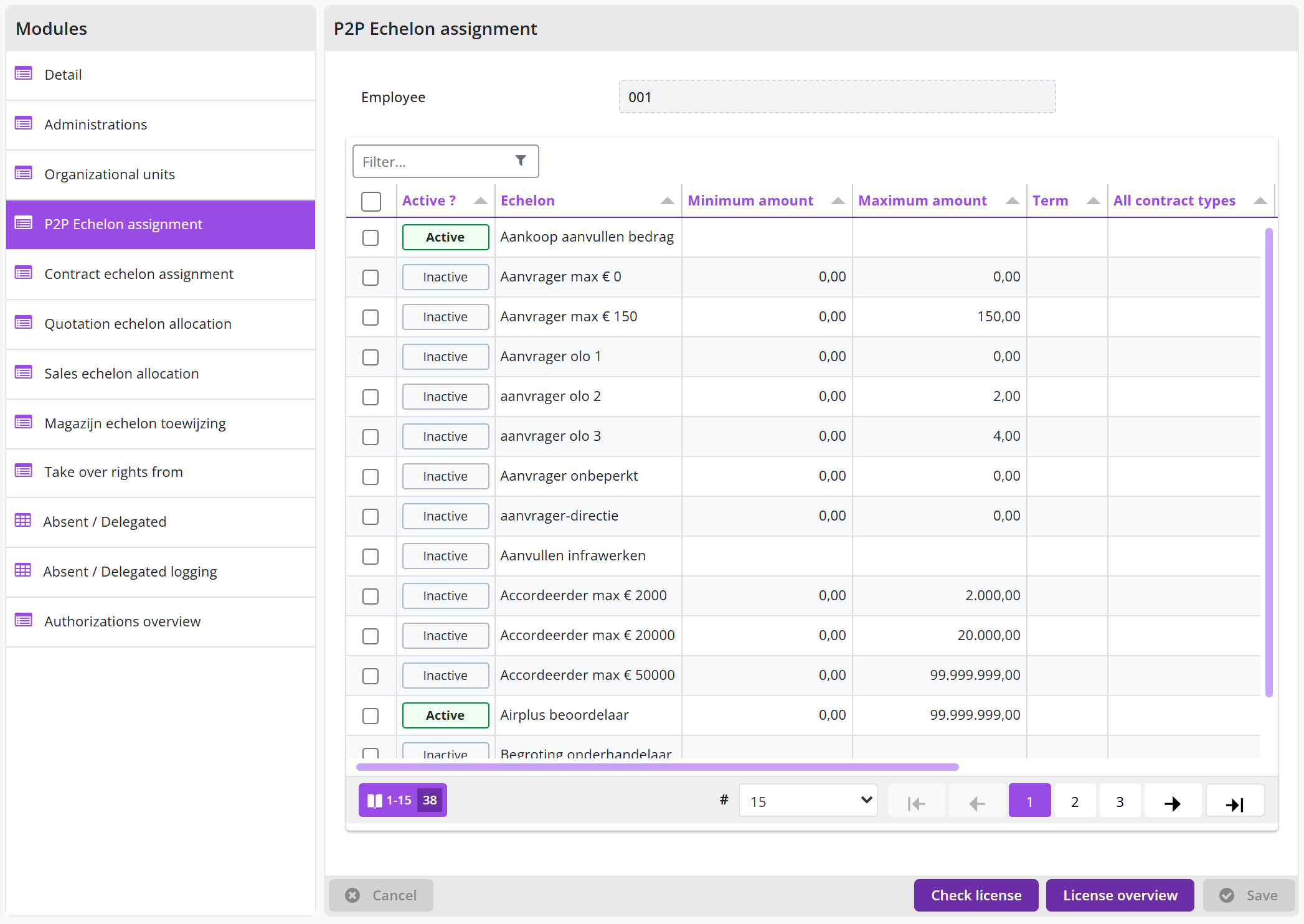Sort by the Active ? column arrow
1304x924 pixels.
click(x=480, y=200)
